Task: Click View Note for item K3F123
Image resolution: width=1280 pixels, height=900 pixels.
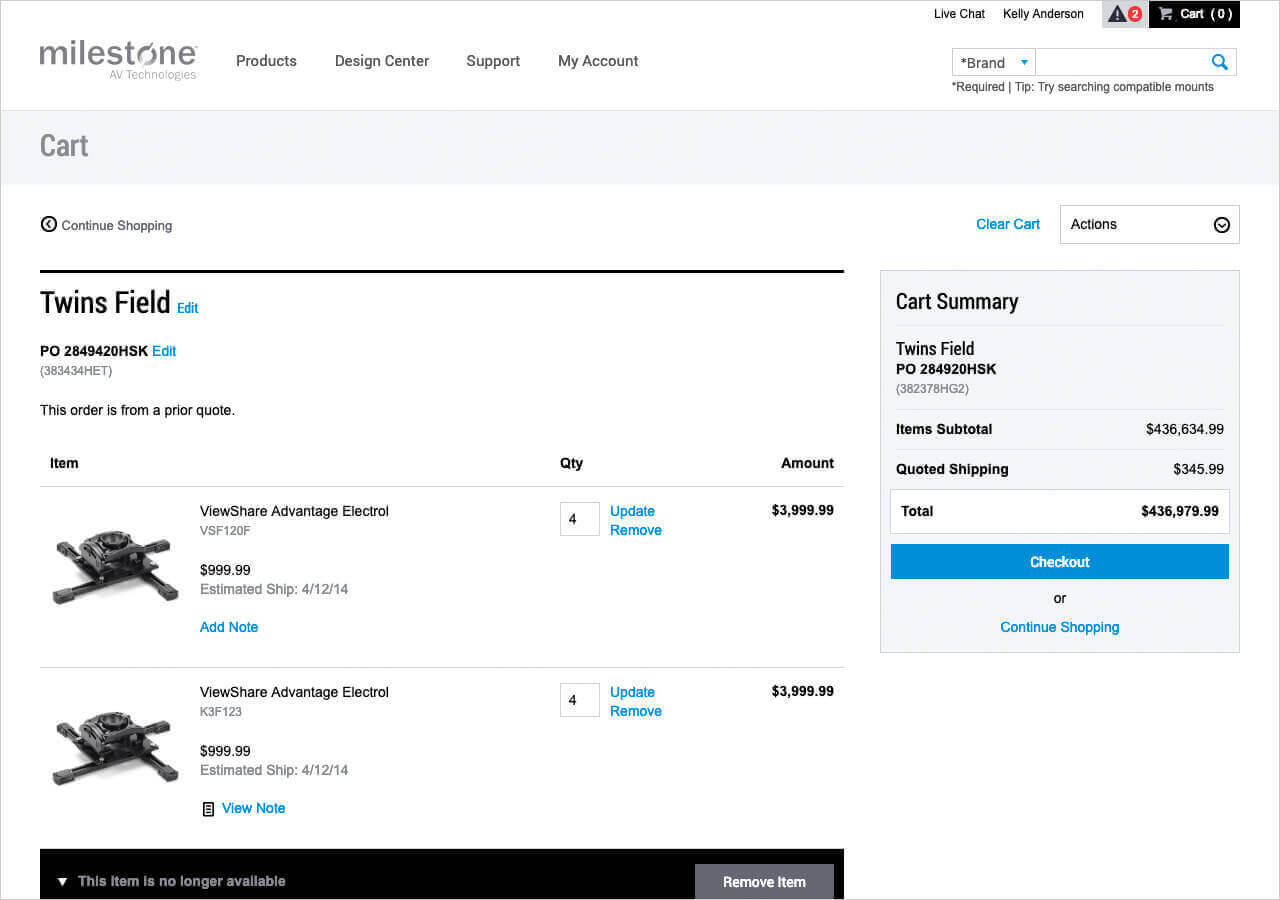Action: [253, 808]
